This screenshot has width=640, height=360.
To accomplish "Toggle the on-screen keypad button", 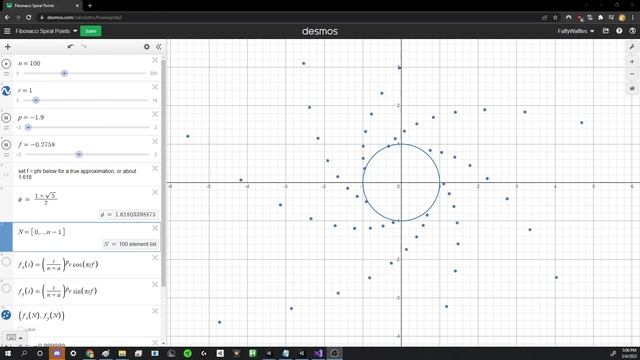I will coord(14,338).
